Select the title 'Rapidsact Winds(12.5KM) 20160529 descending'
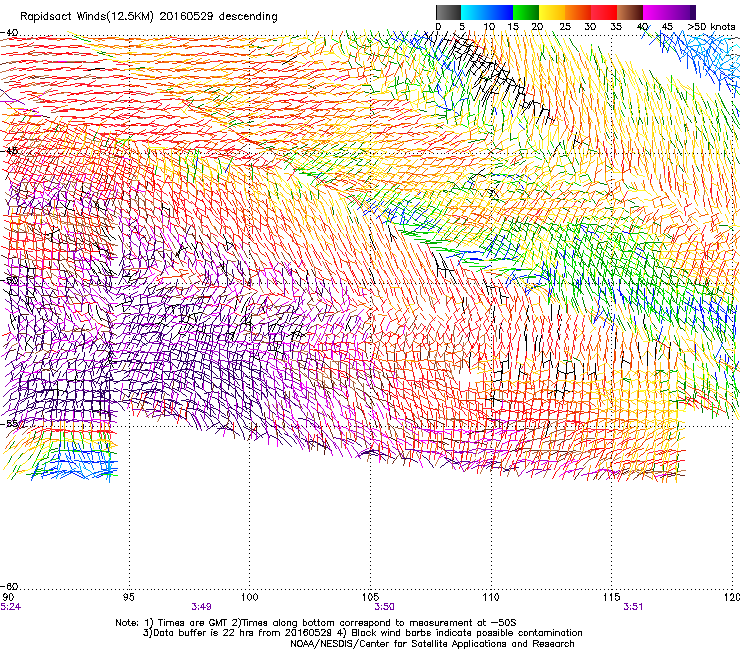 click(149, 17)
